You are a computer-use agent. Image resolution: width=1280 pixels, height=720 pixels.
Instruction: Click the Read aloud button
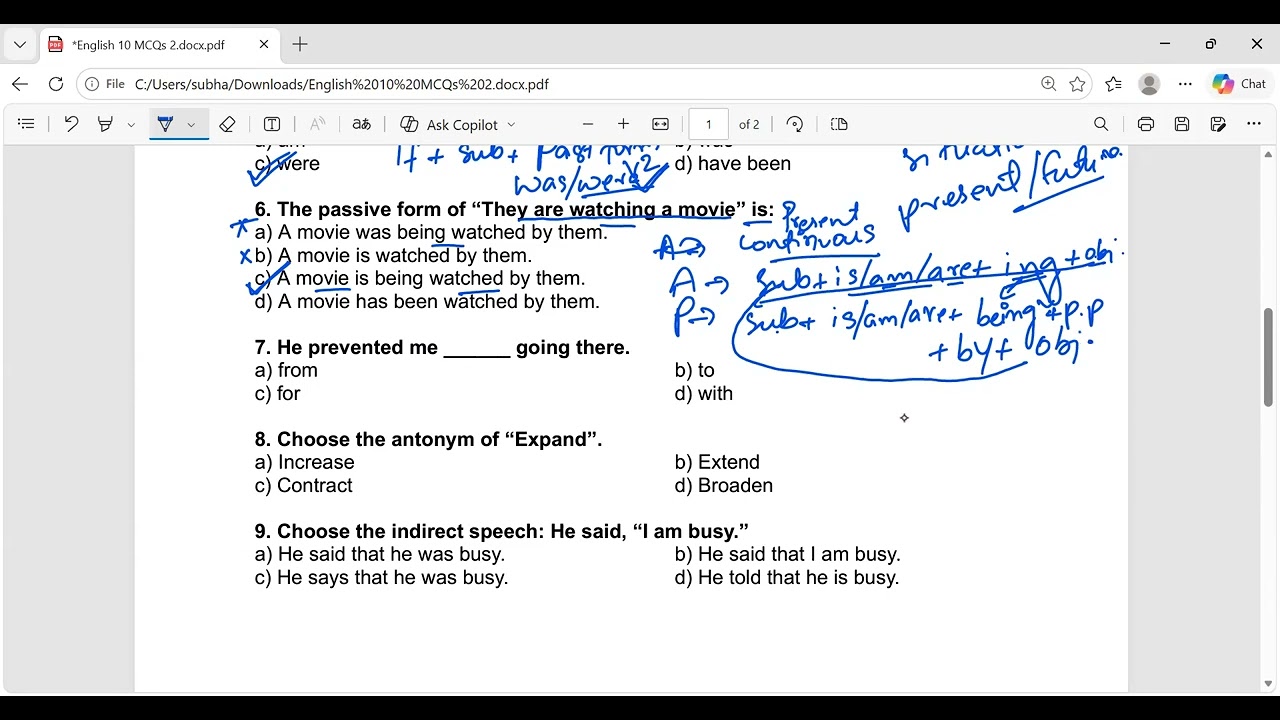317,124
